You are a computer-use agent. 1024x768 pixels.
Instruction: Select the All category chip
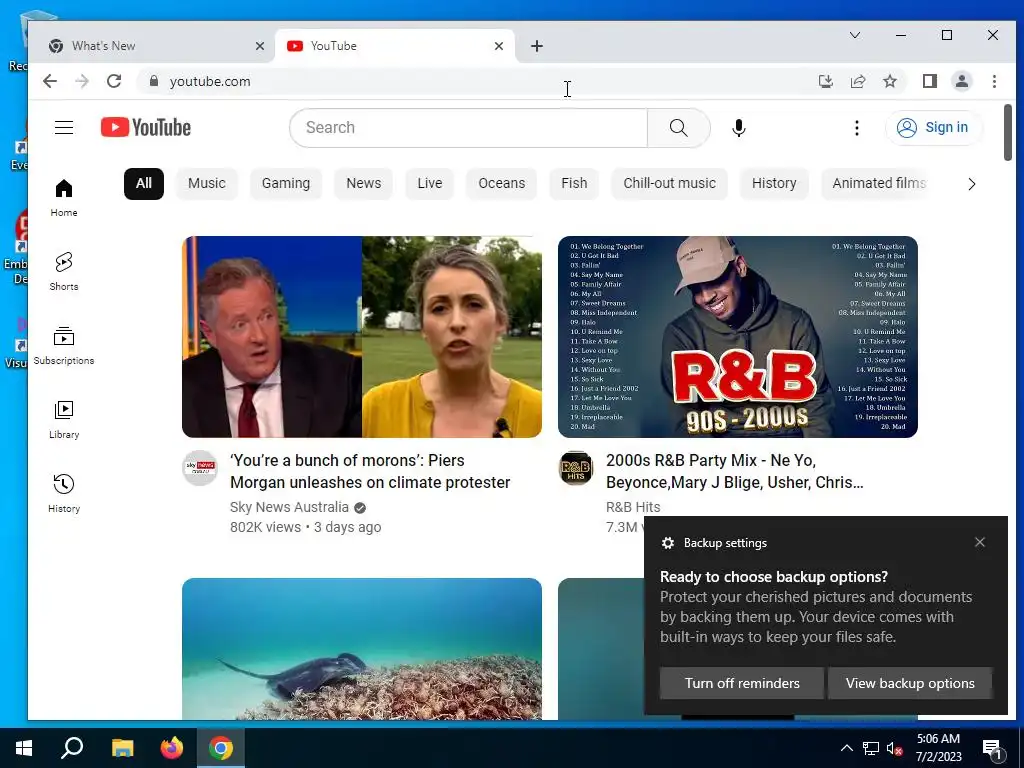pyautogui.click(x=144, y=184)
